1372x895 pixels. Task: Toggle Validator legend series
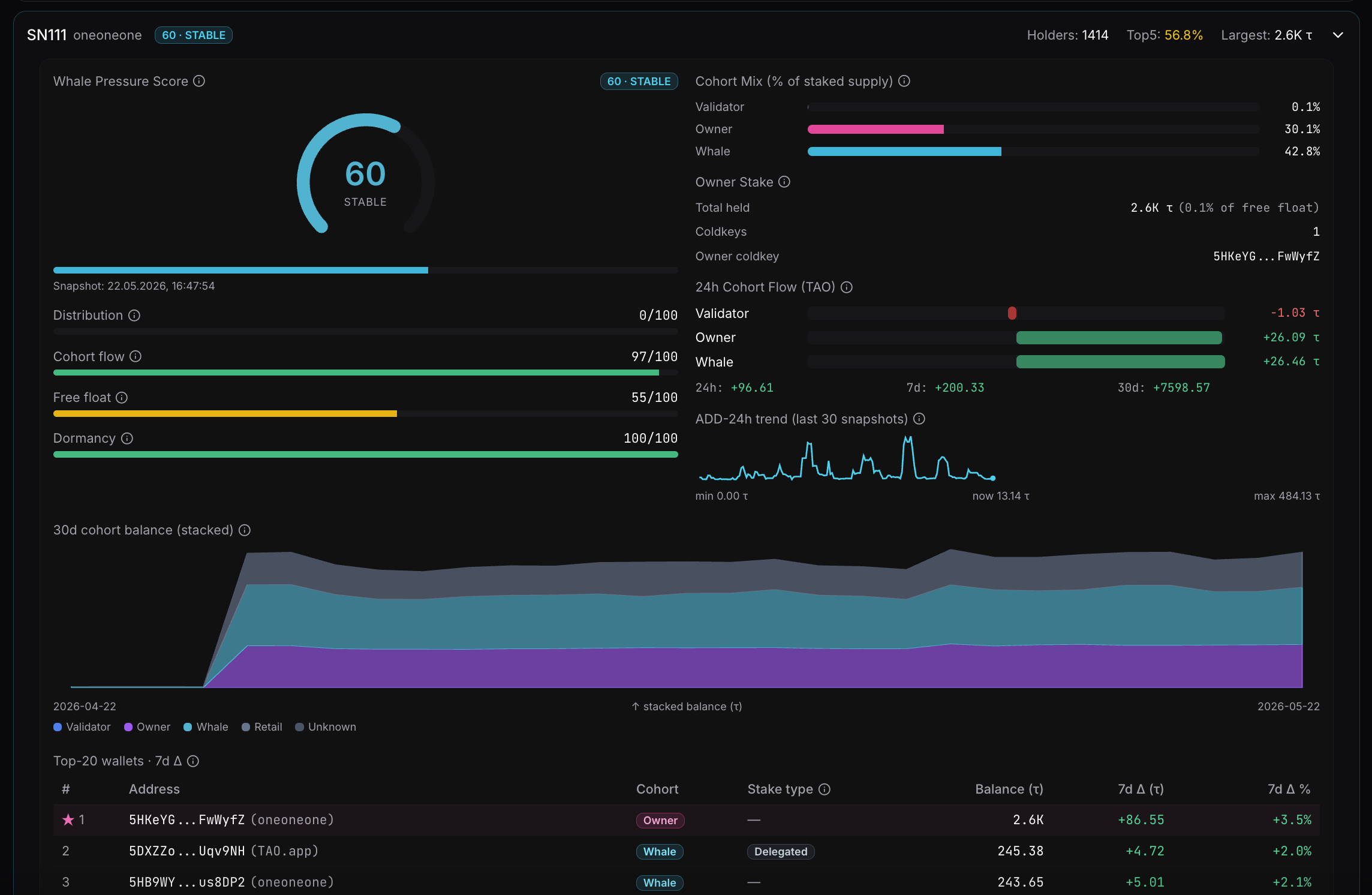tap(82, 727)
